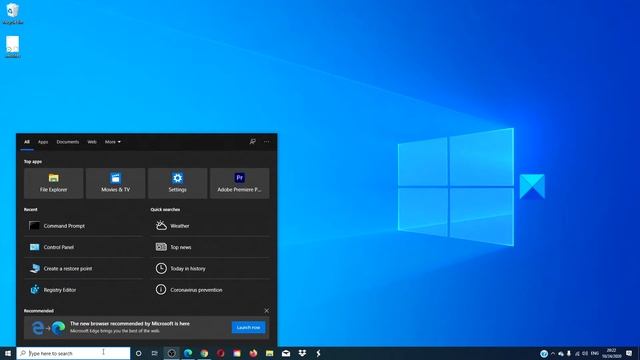Open the Action Center notifications icon
Screen dimensions: 640x360
(629, 353)
